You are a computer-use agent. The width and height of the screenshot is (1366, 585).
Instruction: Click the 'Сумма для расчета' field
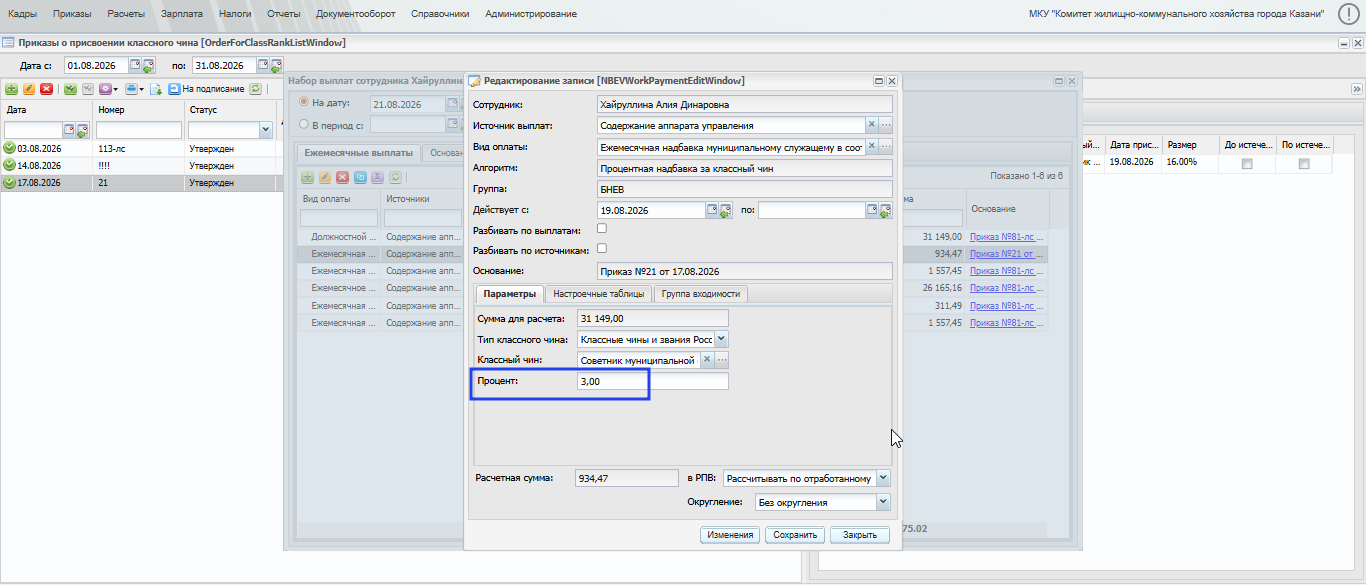[x=652, y=319]
